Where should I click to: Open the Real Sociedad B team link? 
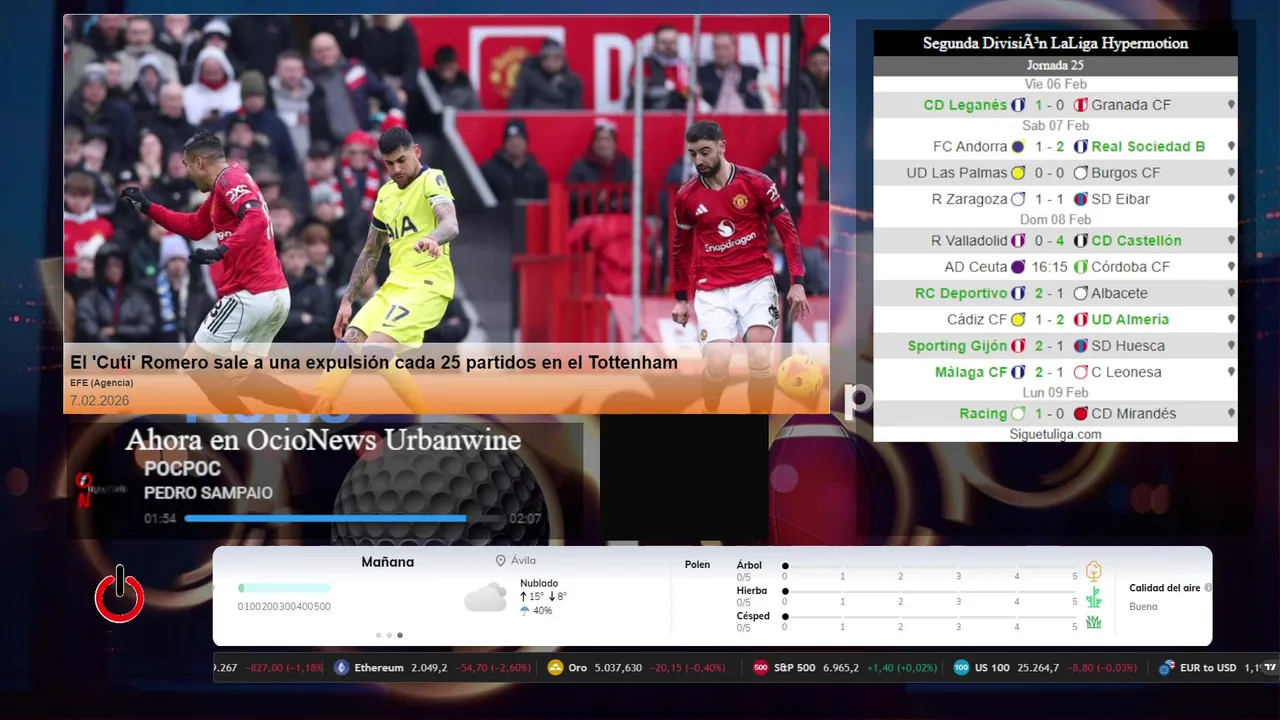click(x=1148, y=146)
